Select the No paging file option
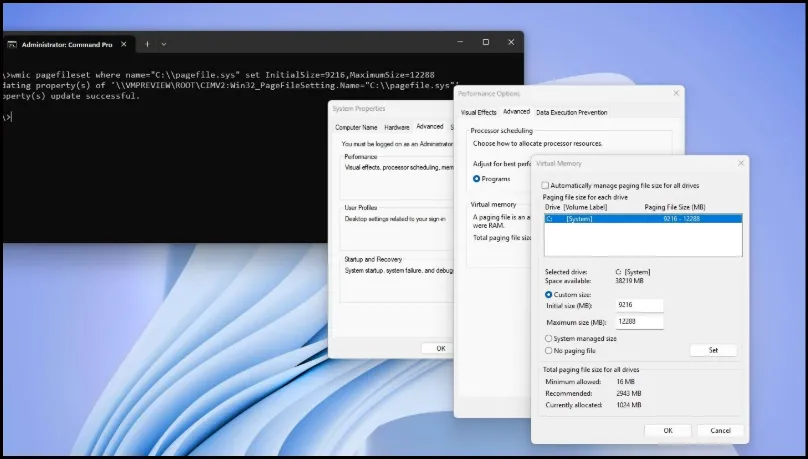The height and width of the screenshot is (459, 808). coord(548,350)
